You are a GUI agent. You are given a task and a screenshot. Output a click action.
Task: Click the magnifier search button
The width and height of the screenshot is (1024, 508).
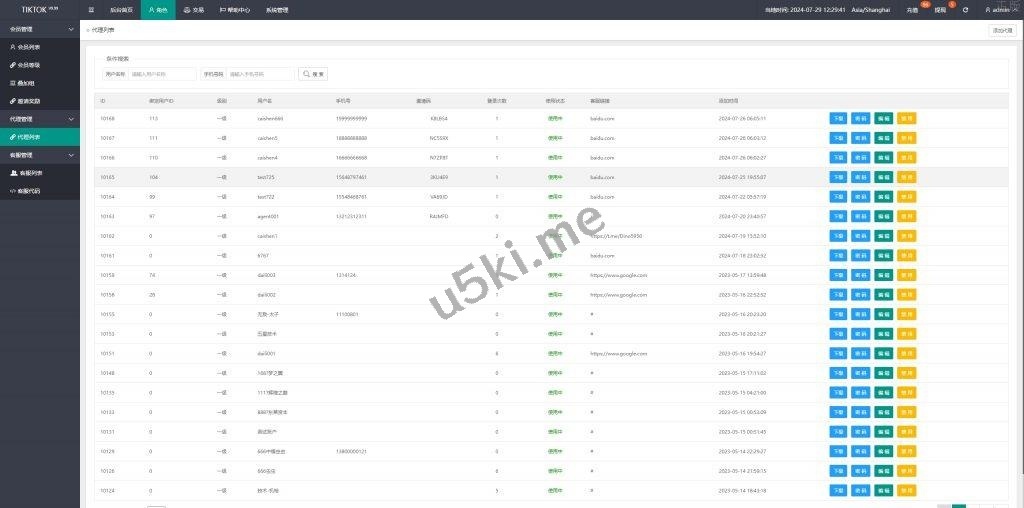[x=313, y=74]
